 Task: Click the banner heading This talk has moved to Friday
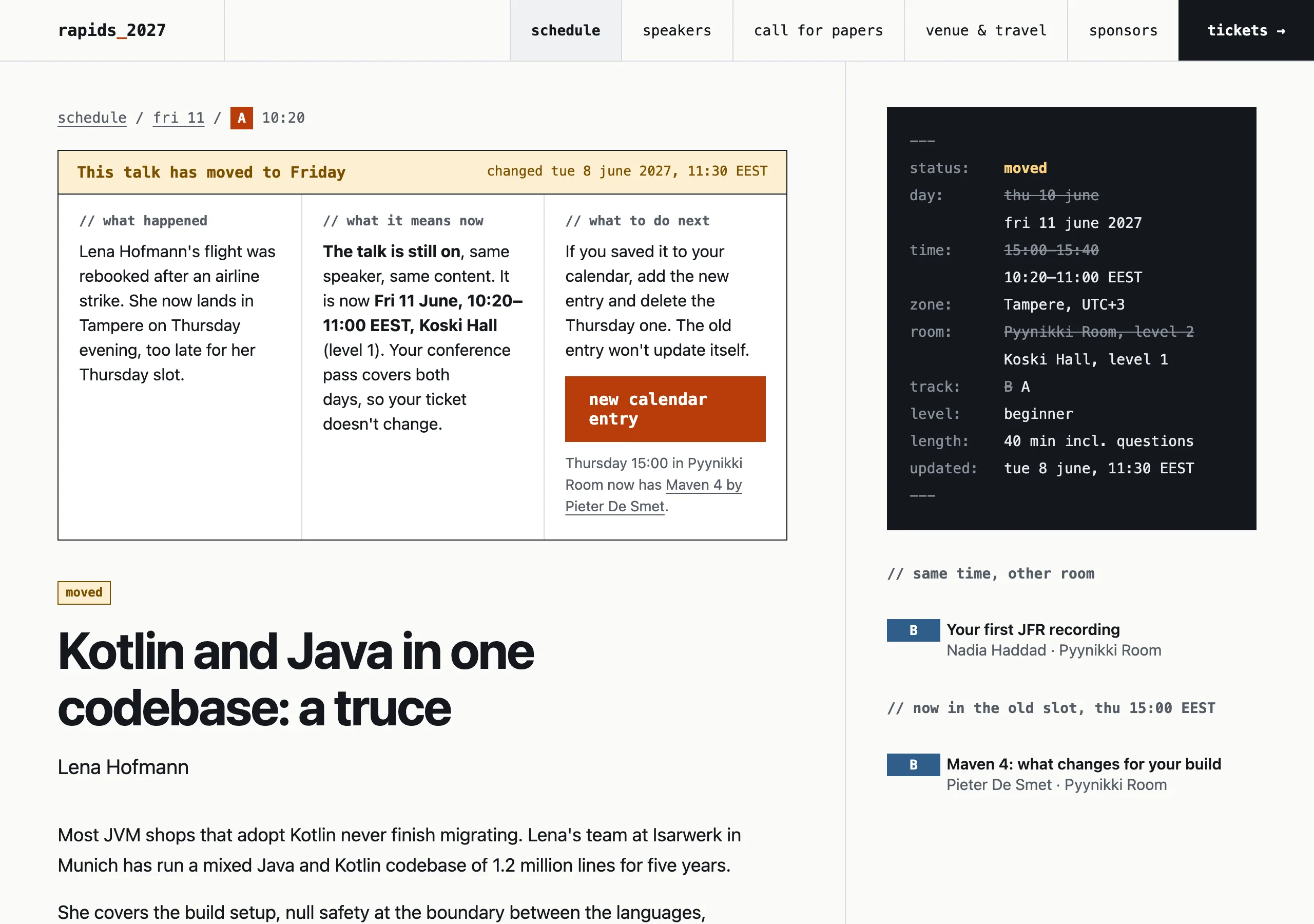pos(211,172)
